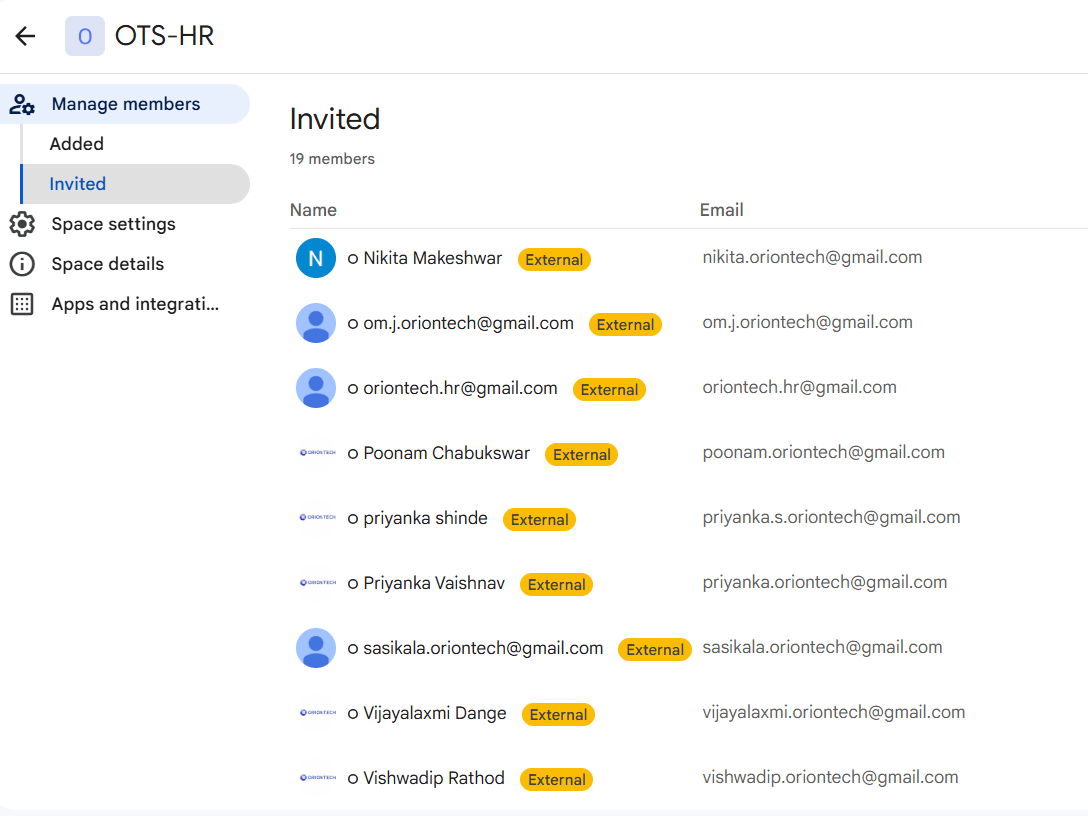
Task: Open the Added members tab
Action: coord(77,144)
